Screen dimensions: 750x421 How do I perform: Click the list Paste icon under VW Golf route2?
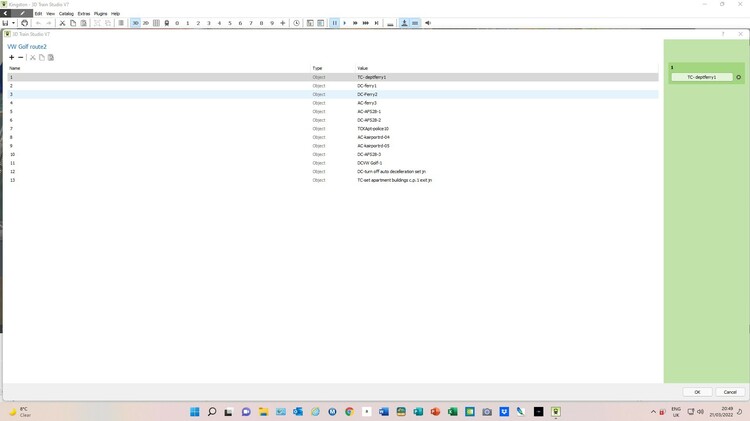pos(51,57)
